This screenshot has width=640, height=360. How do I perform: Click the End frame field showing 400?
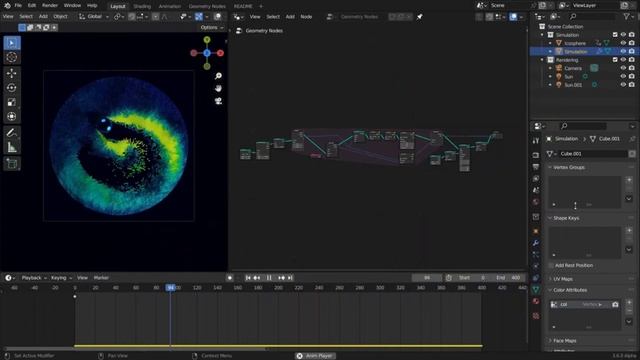[508, 278]
